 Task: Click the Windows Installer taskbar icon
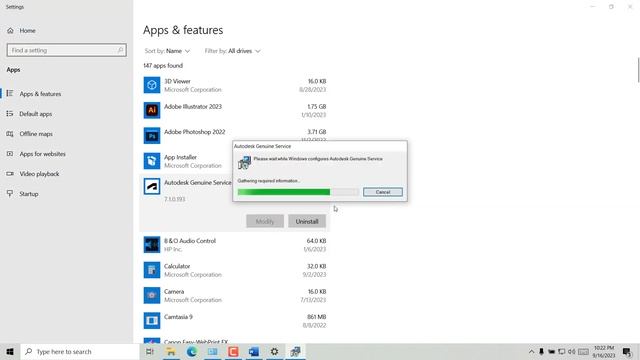[296, 351]
